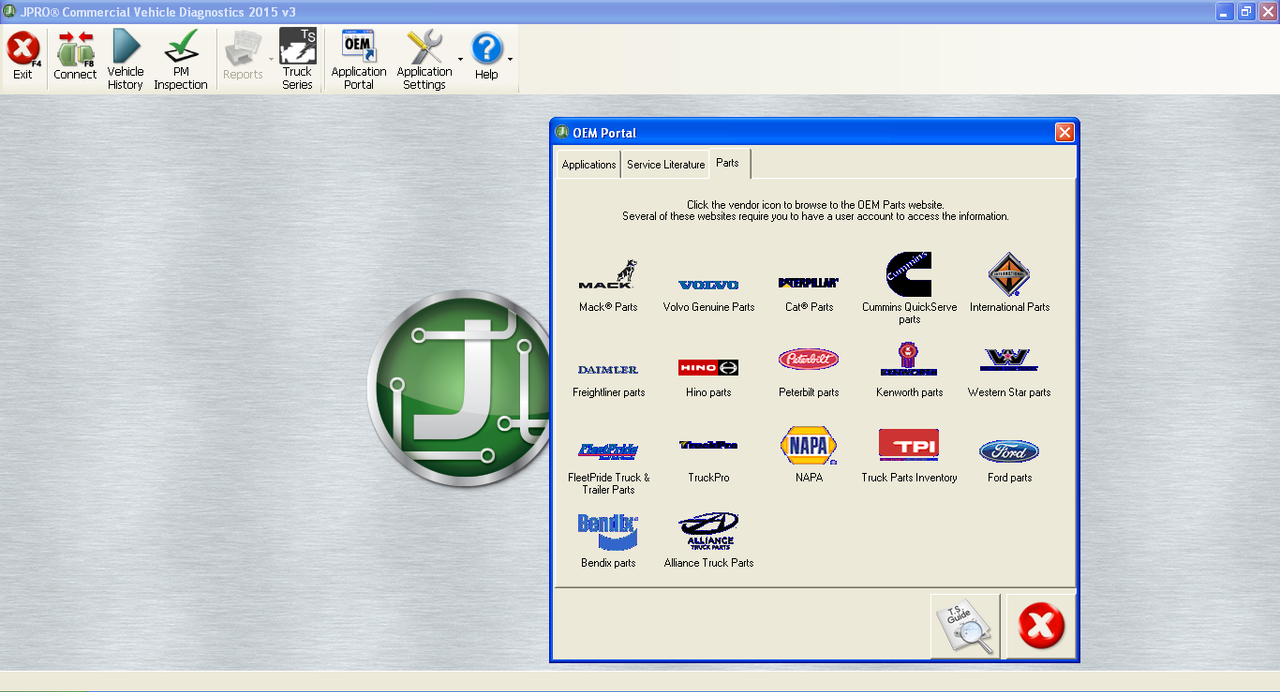Viewport: 1280px width, 692px height.
Task: Open Application Portal from the toolbar
Action: [x=358, y=59]
